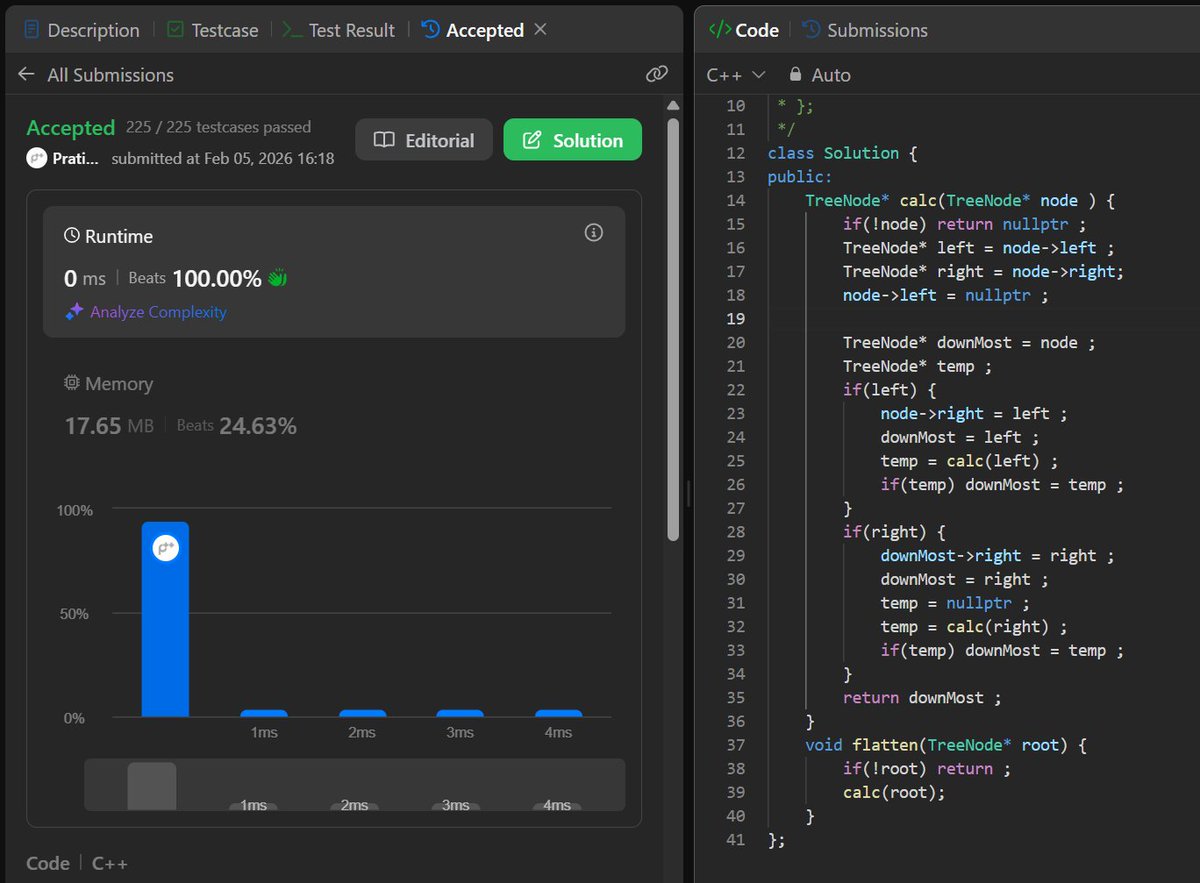Open the Test Result tab
Viewport: 1200px width, 883px height.
tap(339, 30)
